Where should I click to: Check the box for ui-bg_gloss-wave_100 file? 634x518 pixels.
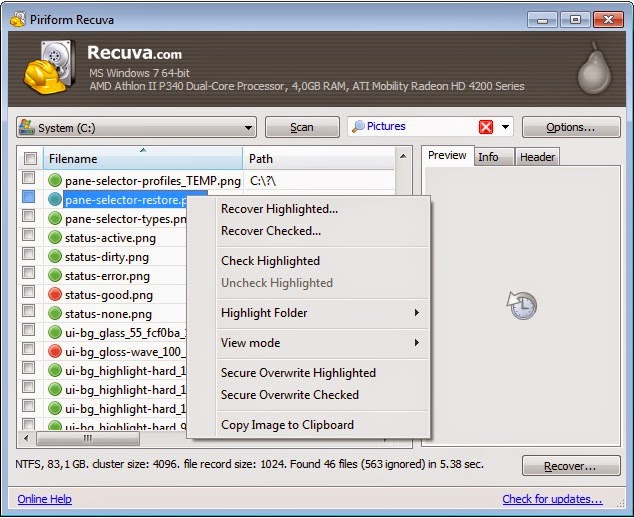coord(28,349)
